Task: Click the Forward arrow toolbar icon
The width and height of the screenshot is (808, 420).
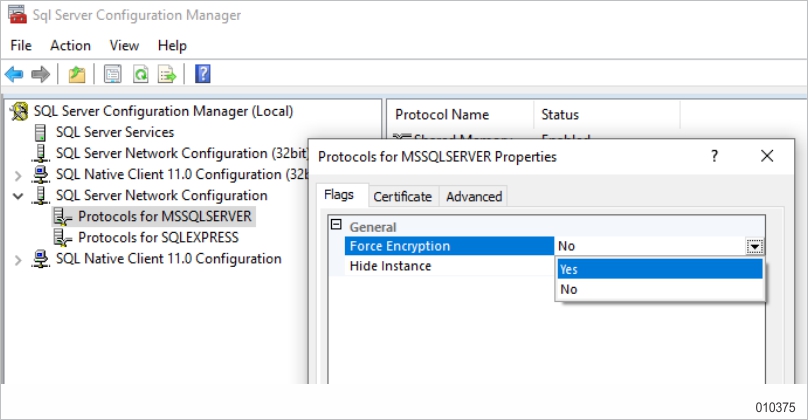Action: click(x=40, y=74)
